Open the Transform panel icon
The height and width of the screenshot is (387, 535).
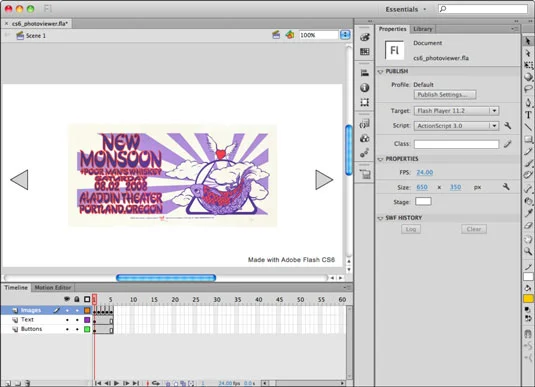click(365, 102)
